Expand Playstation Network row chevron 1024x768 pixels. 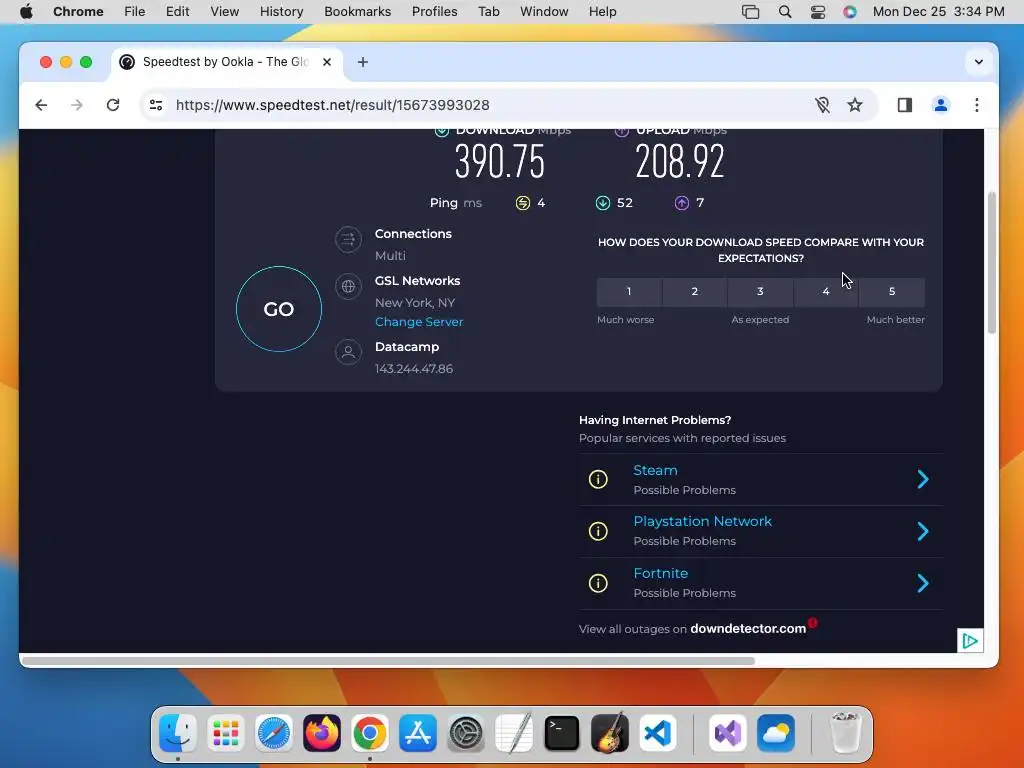(923, 531)
